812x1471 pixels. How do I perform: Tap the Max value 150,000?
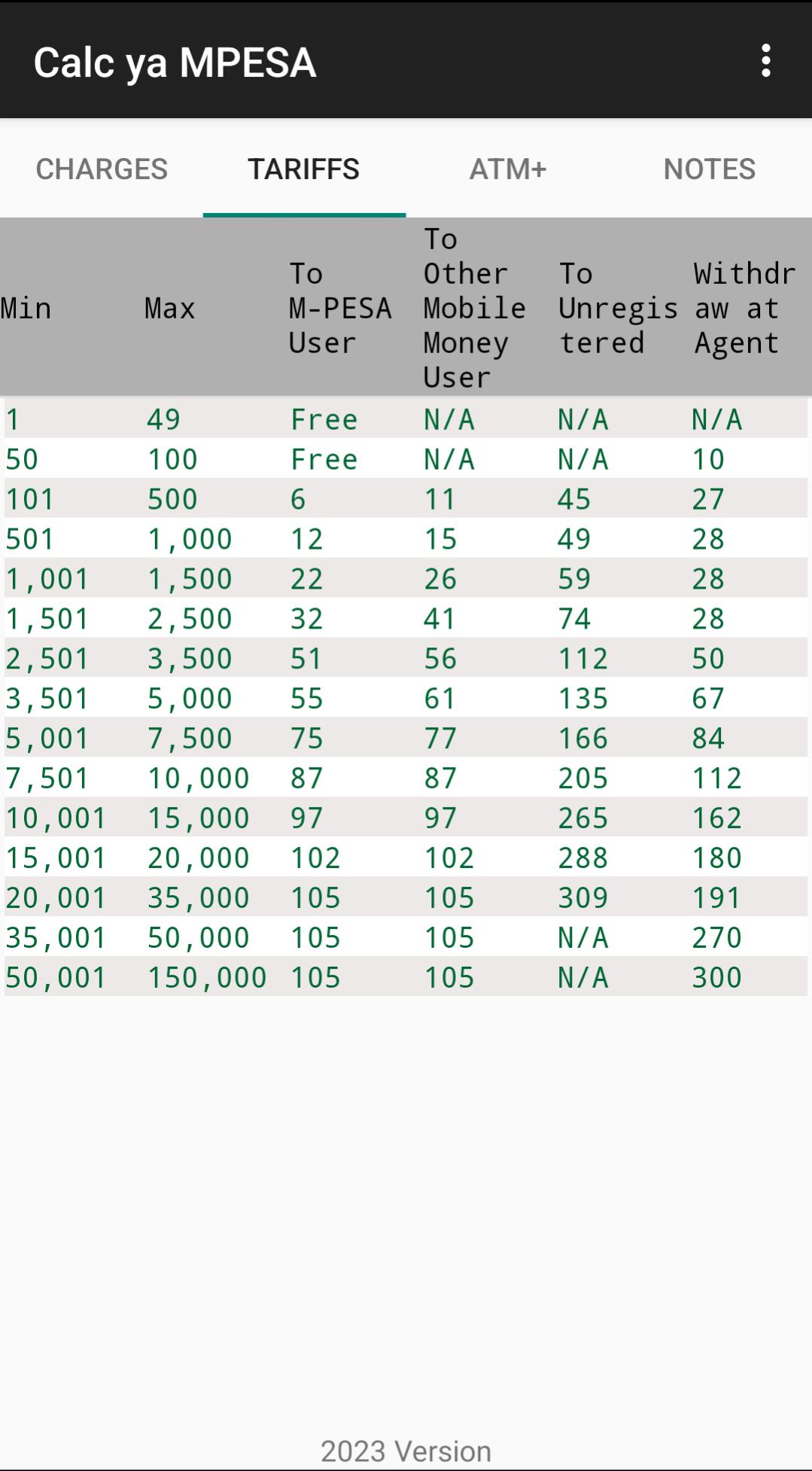[x=207, y=977]
